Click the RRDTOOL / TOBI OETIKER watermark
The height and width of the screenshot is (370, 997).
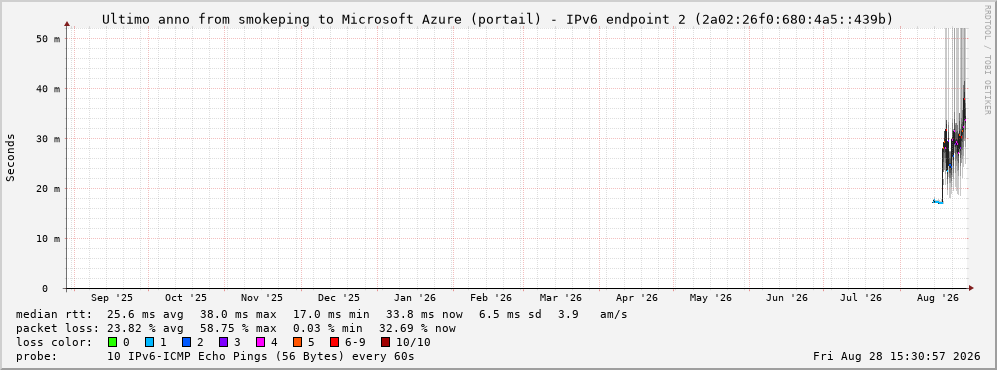click(987, 59)
